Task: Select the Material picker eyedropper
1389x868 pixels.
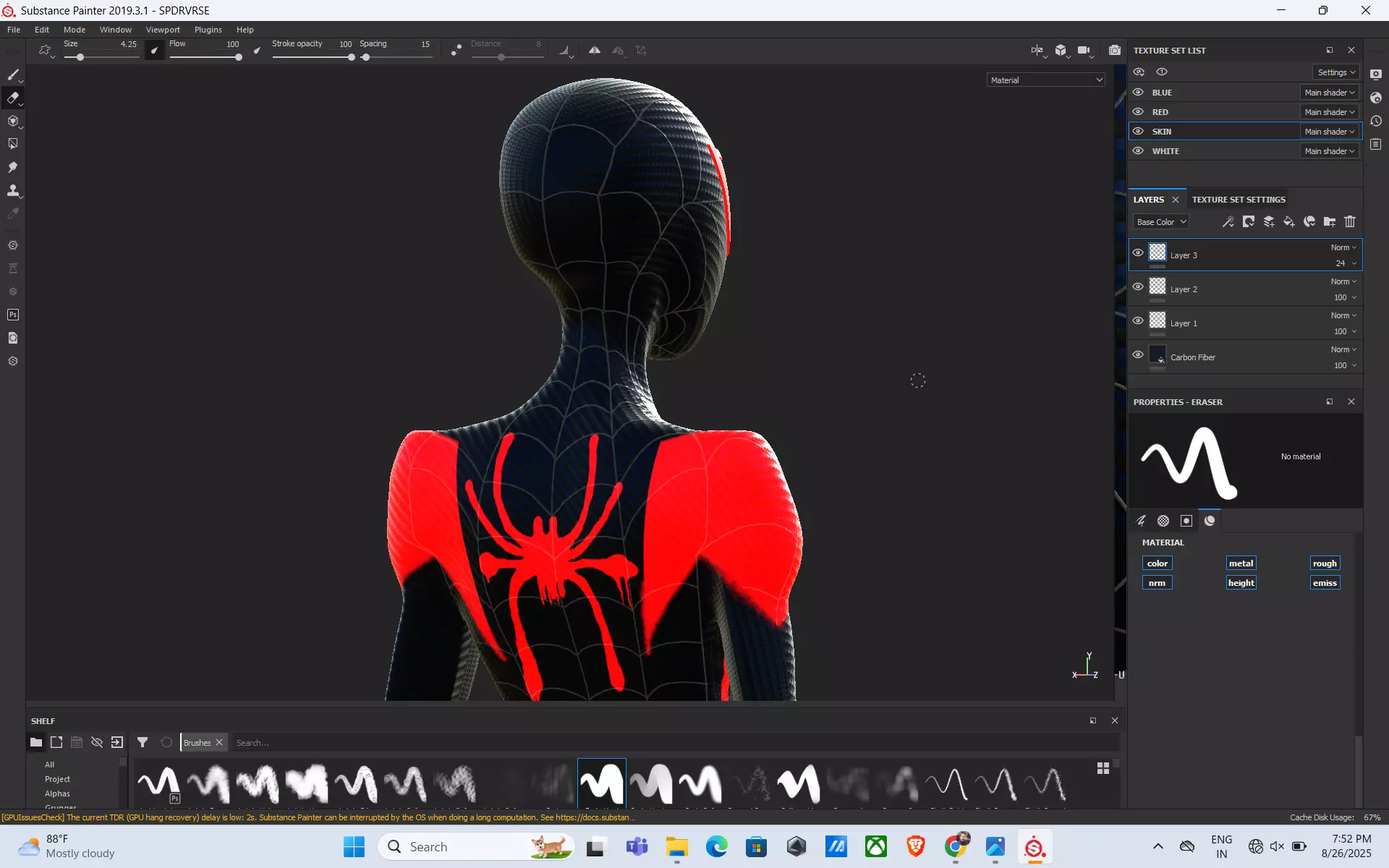Action: coord(13,213)
